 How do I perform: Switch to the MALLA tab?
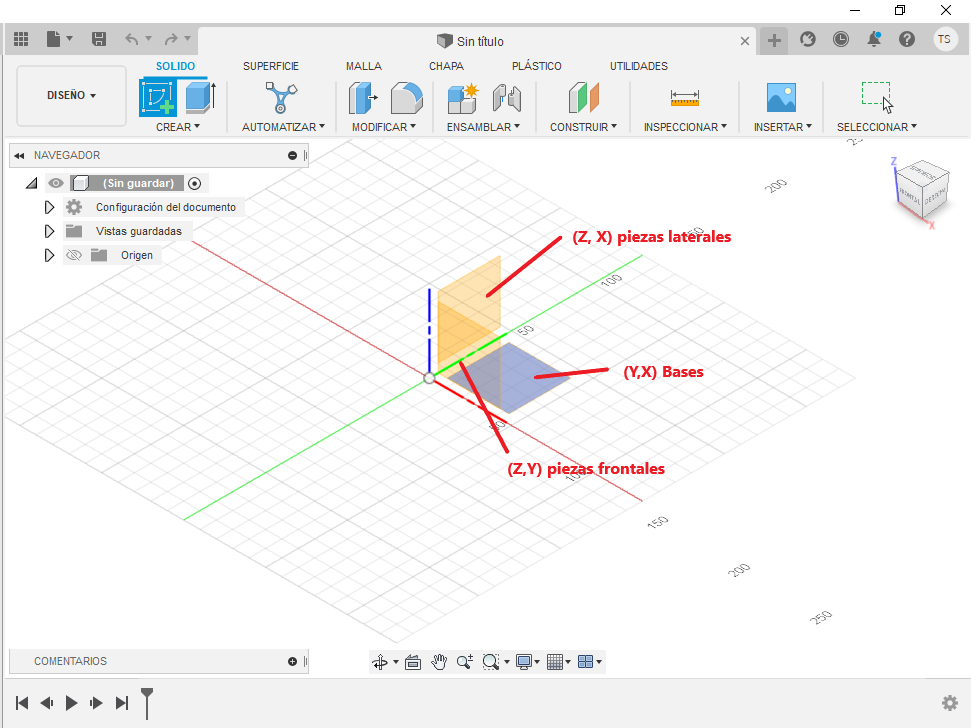tap(364, 66)
